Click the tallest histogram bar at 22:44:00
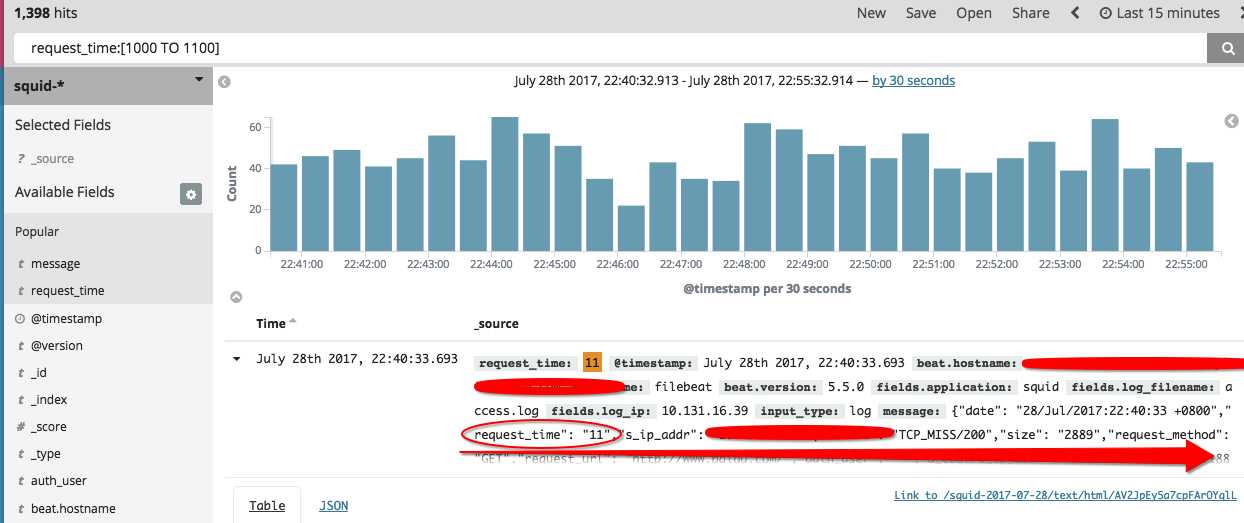Viewport: 1244px width, 523px height. click(505, 184)
